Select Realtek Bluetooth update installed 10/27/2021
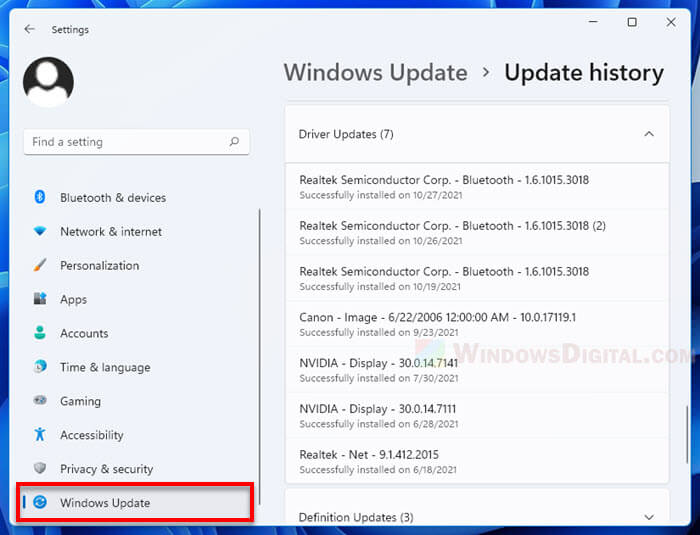Image resolution: width=700 pixels, height=535 pixels. tap(477, 186)
